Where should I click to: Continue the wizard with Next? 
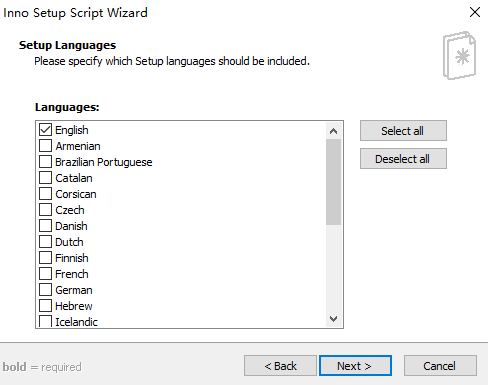(355, 366)
